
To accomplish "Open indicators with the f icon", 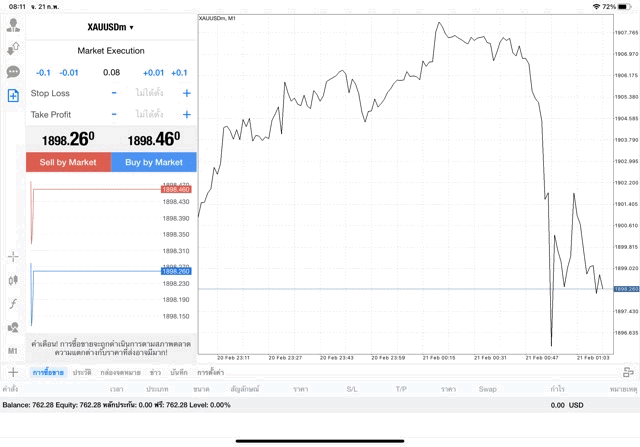I will [x=13, y=304].
